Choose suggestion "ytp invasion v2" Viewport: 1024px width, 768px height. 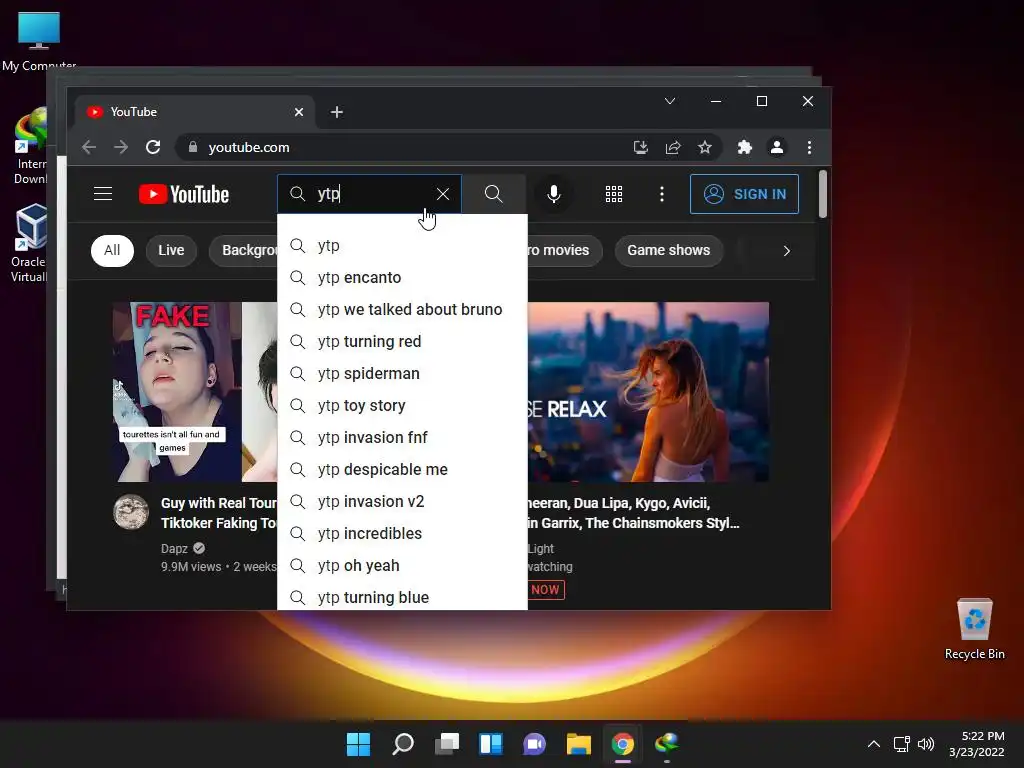click(x=402, y=502)
